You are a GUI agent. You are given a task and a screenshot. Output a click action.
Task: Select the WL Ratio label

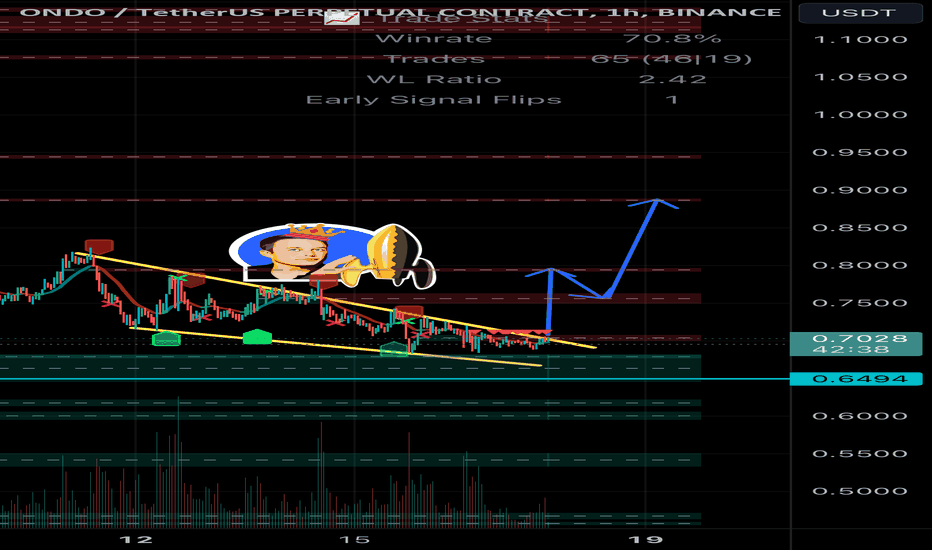pyautogui.click(x=434, y=79)
